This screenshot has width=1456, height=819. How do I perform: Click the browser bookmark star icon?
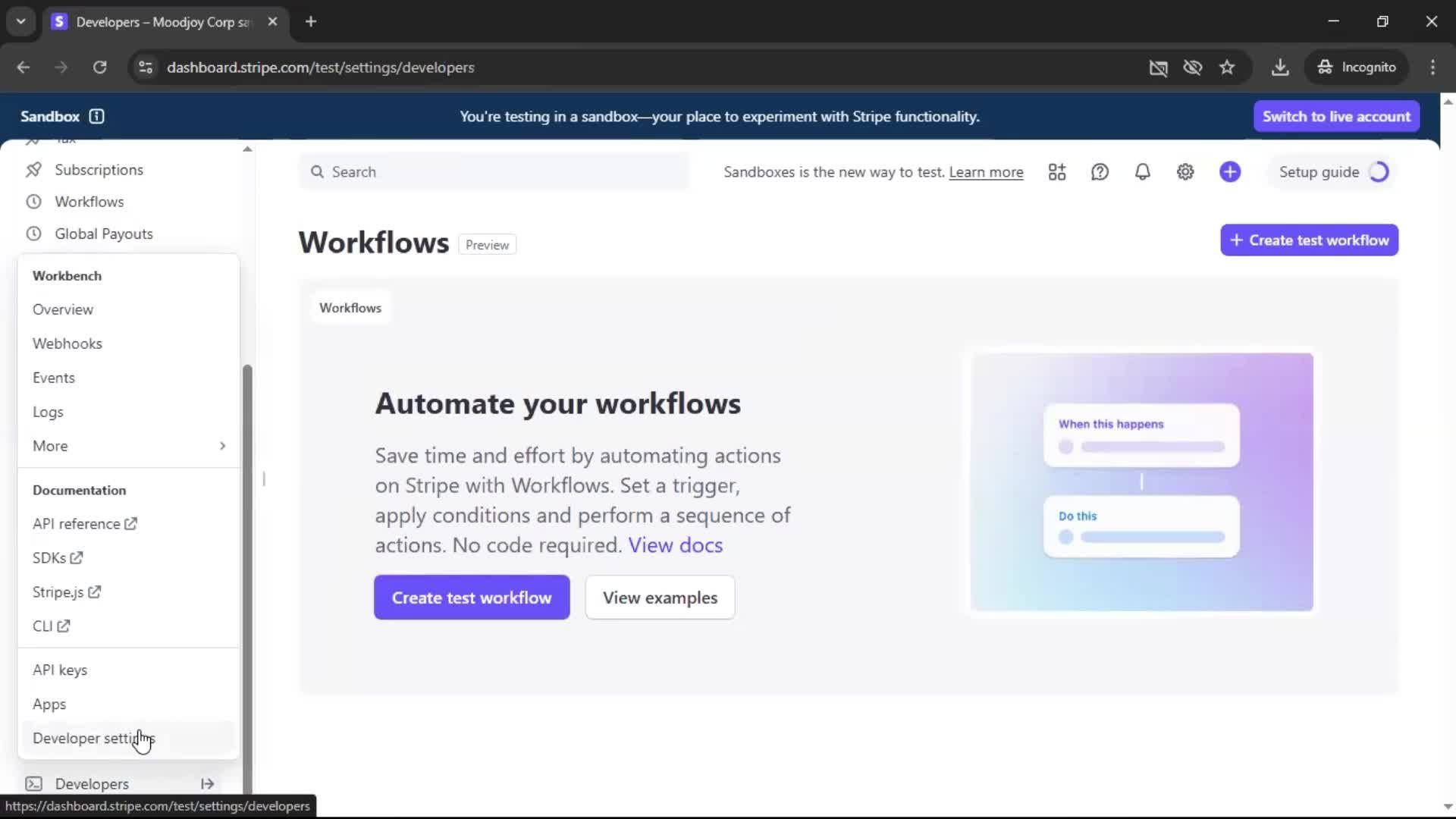[1227, 67]
